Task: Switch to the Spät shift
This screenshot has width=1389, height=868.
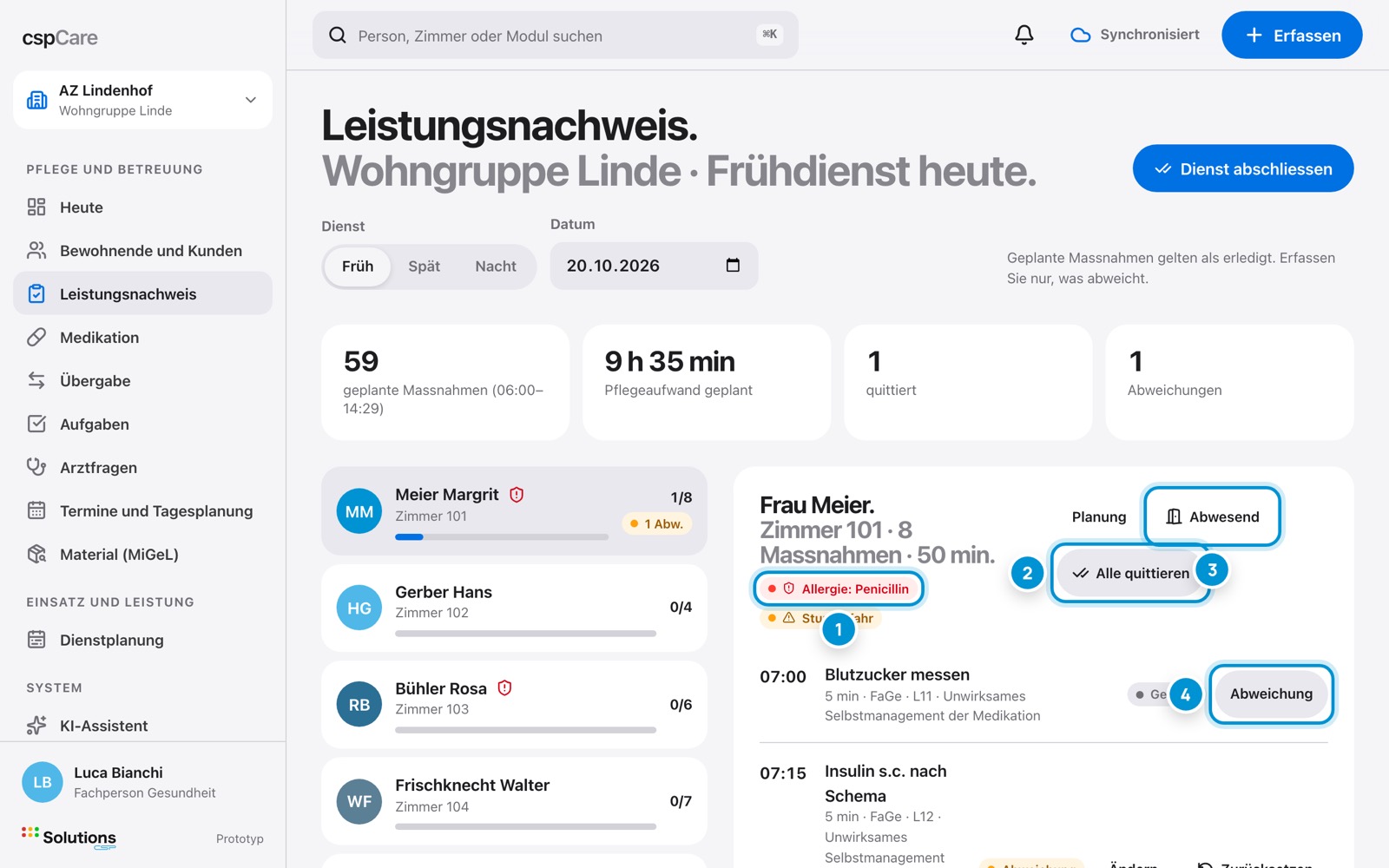Action: coord(425,266)
